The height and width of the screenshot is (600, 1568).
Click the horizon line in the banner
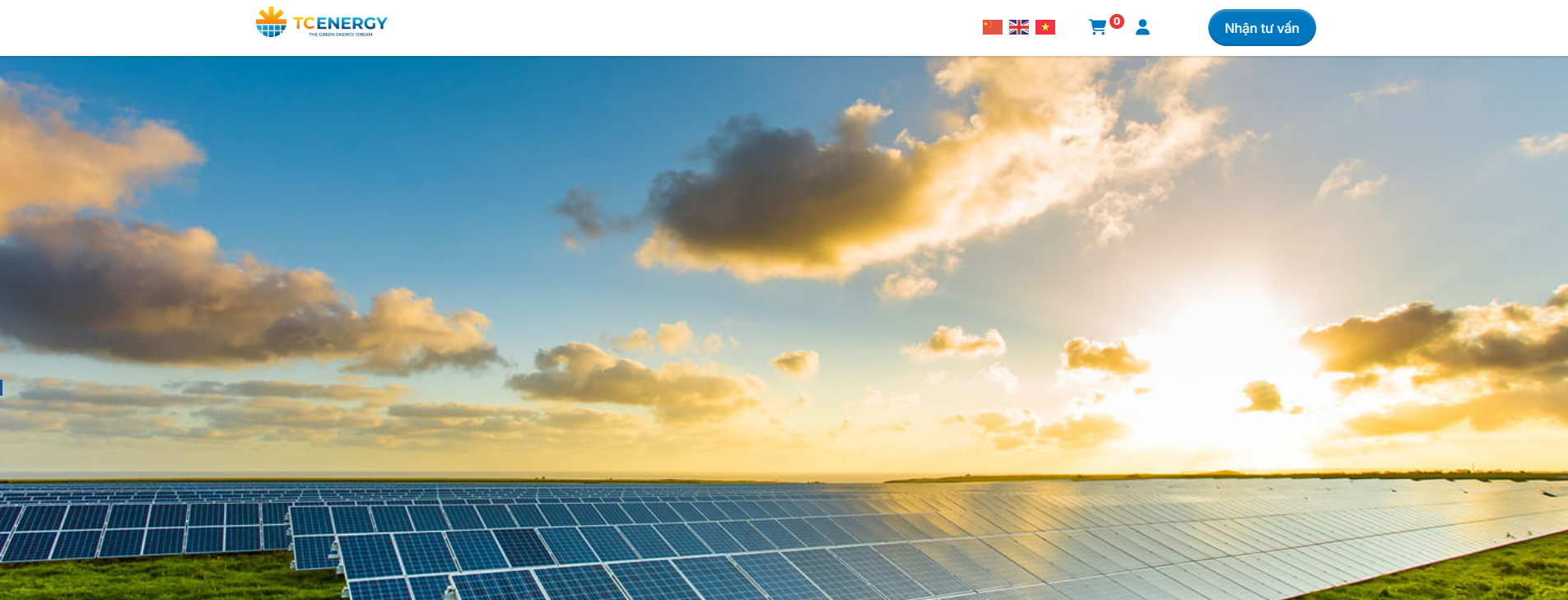click(784, 477)
